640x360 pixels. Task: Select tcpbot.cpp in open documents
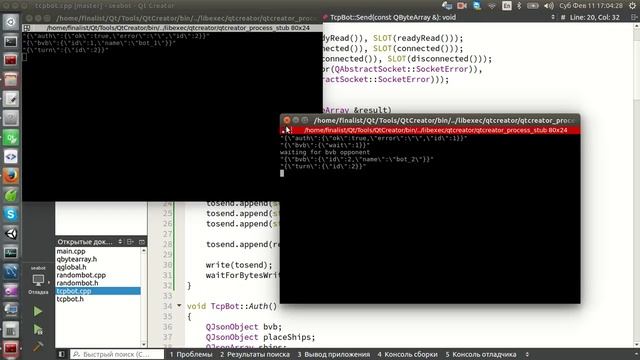point(98,291)
